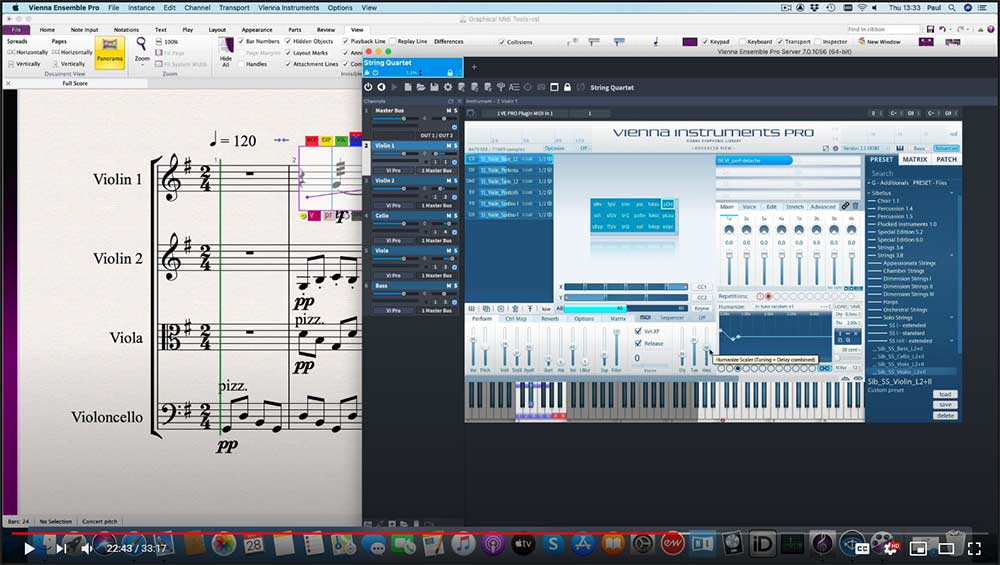The height and width of the screenshot is (565, 1000).
Task: Click the YouTube play button
Action: [x=29, y=548]
